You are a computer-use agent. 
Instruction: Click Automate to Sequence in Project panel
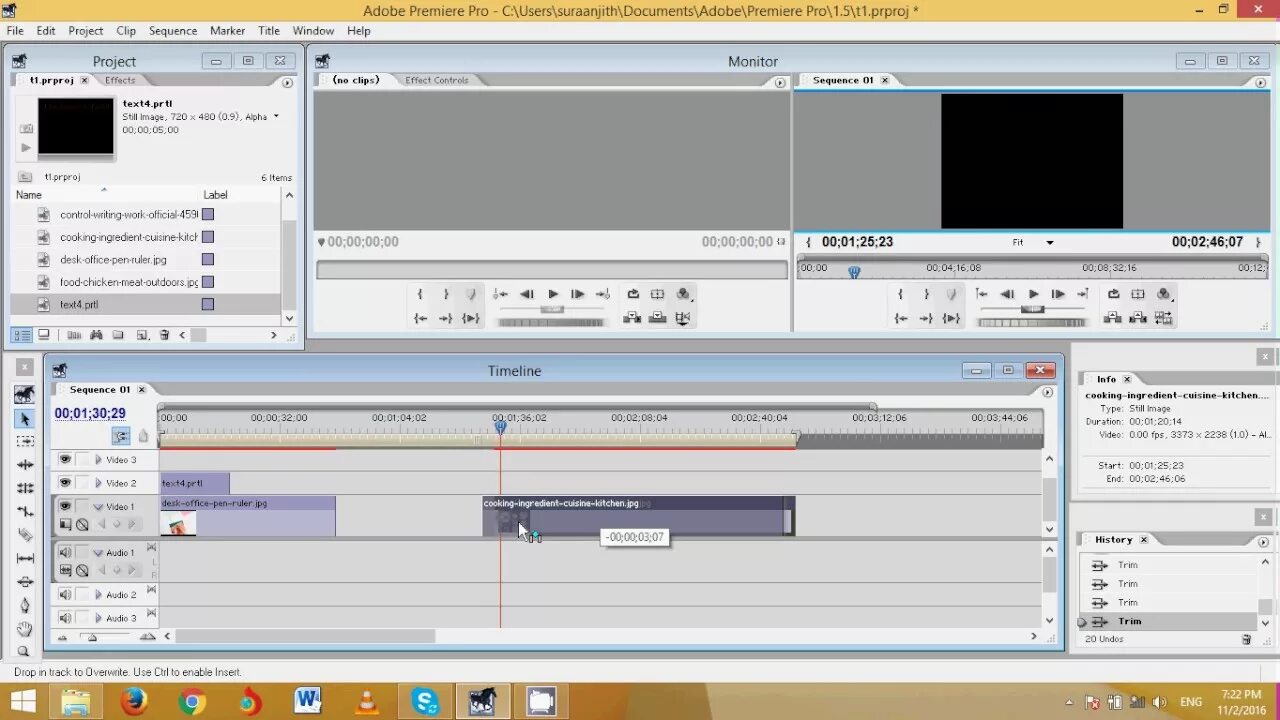click(74, 335)
